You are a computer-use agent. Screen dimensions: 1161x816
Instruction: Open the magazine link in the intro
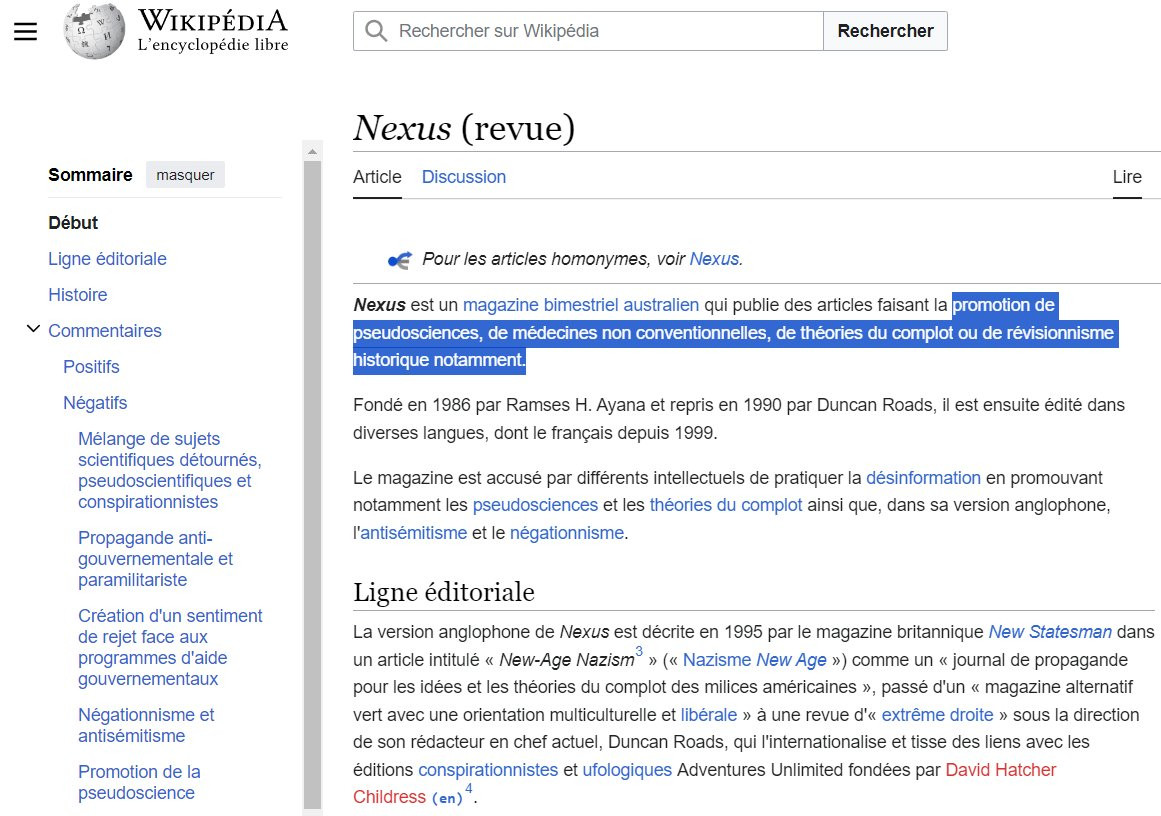(x=501, y=305)
